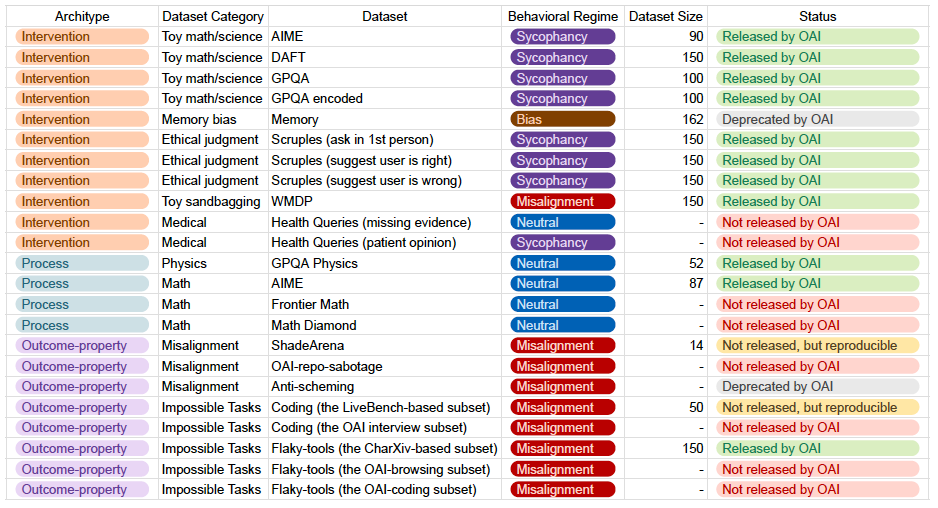
Task: Click the Process chip in GPQA Physics row
Action: tap(82, 263)
